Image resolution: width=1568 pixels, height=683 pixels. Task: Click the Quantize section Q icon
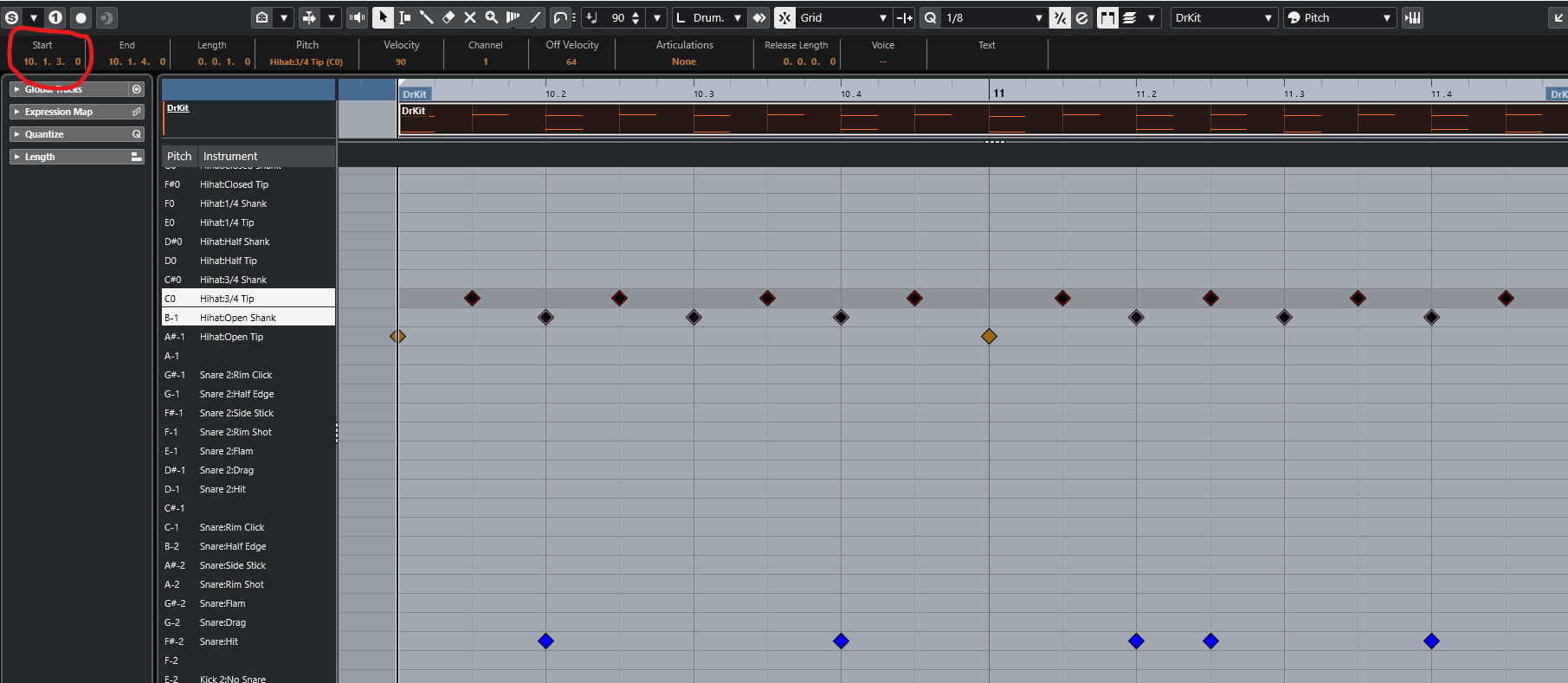(137, 134)
